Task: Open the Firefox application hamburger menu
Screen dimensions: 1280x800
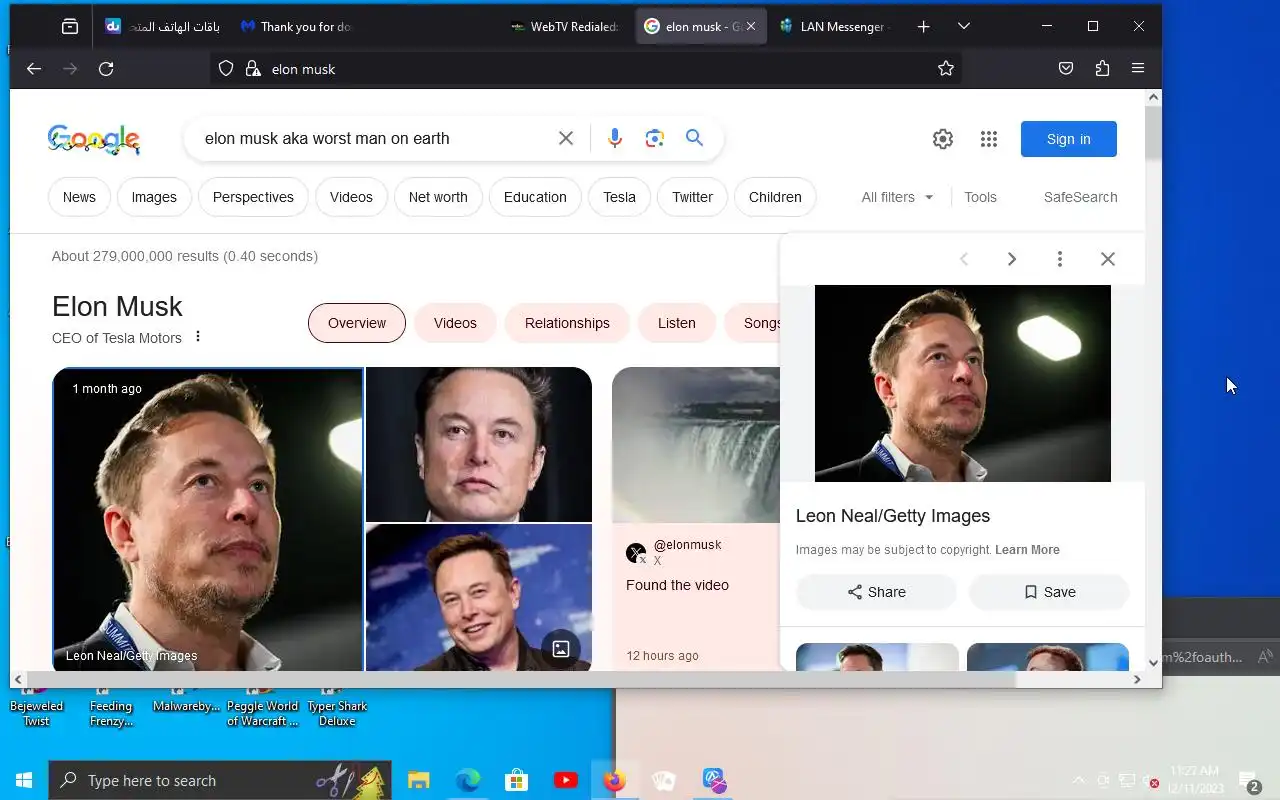Action: (1138, 69)
